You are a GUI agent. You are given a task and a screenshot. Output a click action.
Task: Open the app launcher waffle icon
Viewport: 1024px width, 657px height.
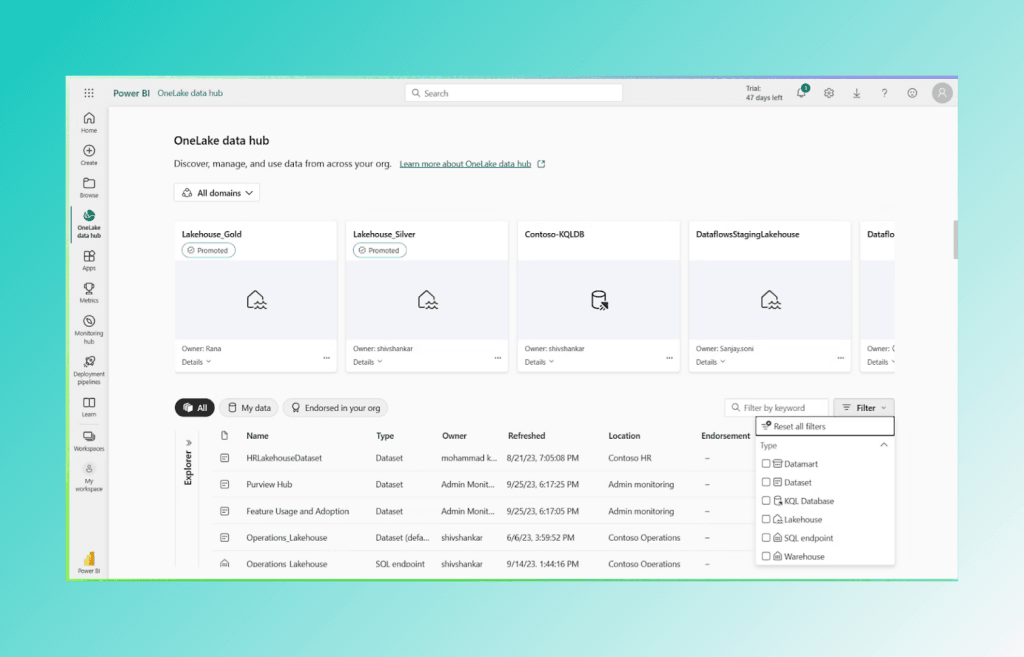89,93
